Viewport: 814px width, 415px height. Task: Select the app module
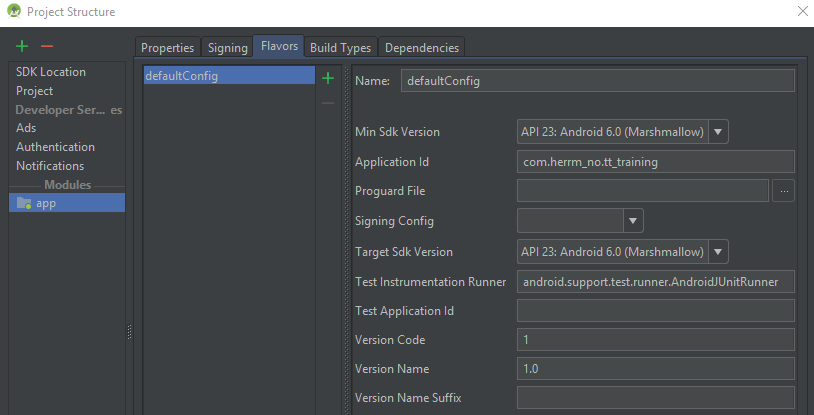click(x=46, y=203)
